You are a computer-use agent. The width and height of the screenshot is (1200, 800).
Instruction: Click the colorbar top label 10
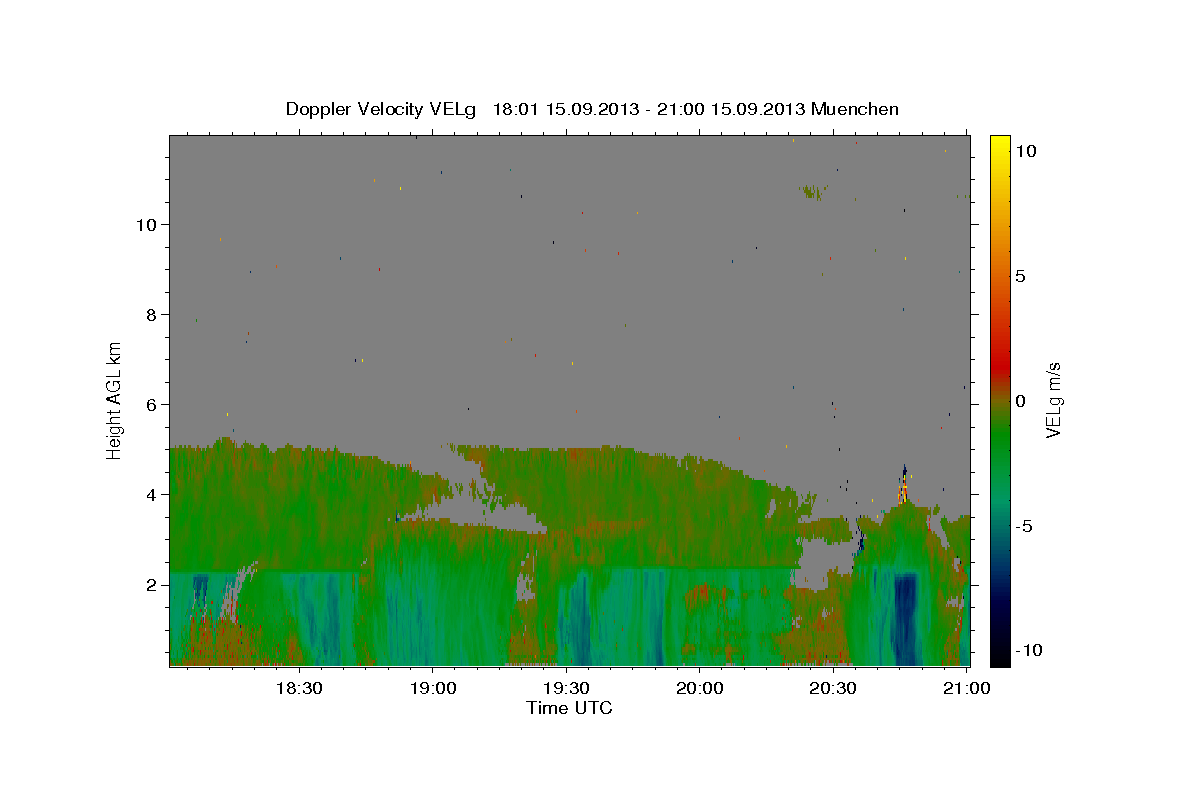pos(1025,151)
